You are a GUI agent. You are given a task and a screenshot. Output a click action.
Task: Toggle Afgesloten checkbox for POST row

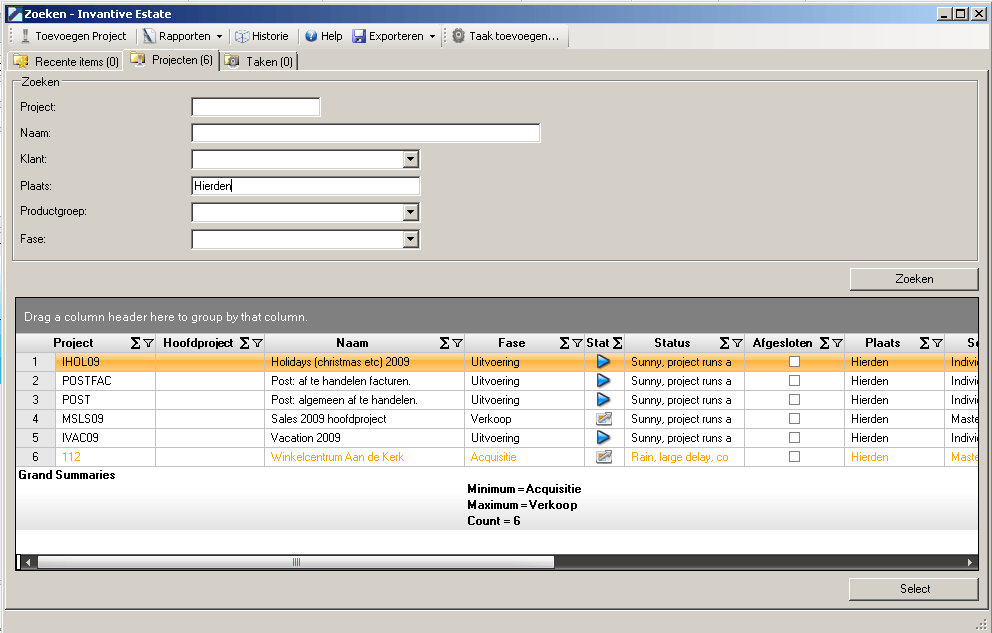[795, 400]
